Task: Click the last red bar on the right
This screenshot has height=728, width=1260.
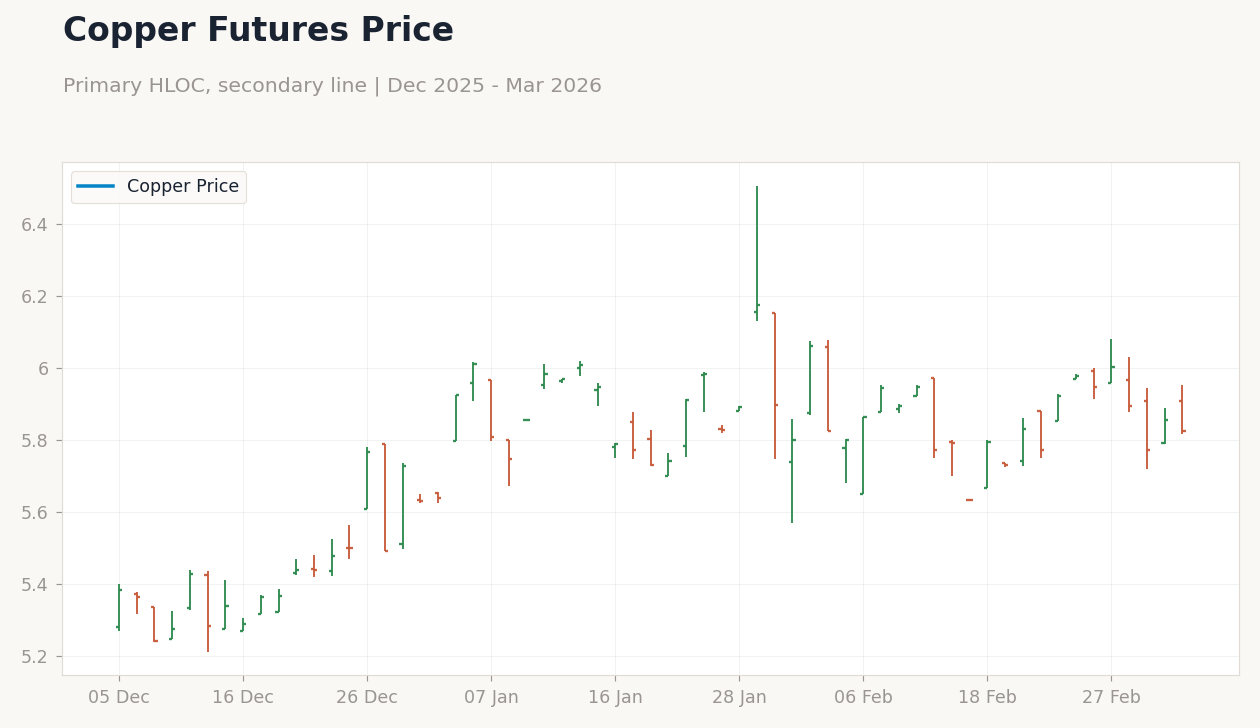Action: pos(1182,410)
